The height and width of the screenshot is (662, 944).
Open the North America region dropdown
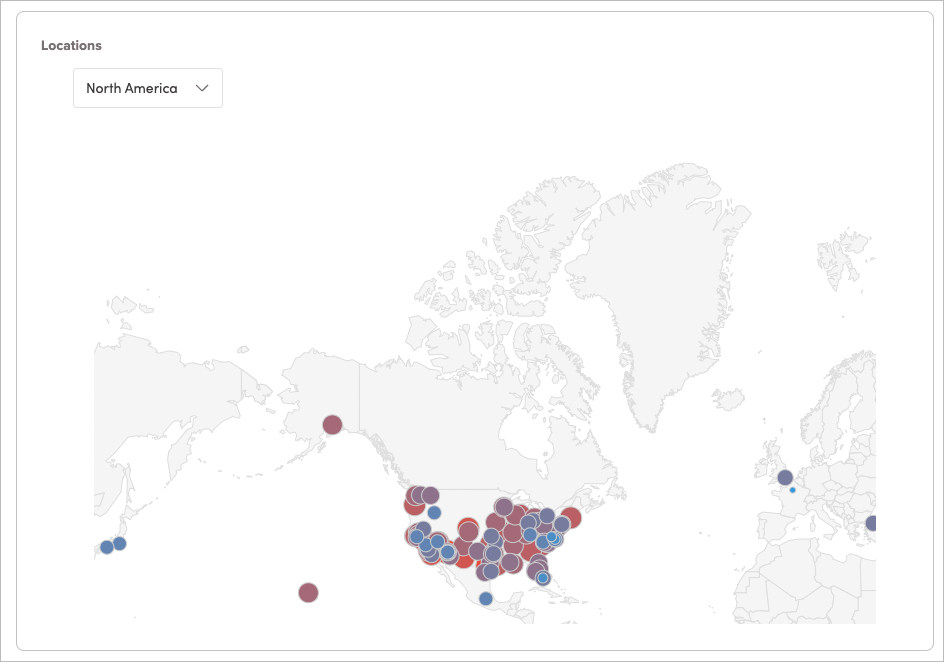[x=148, y=88]
